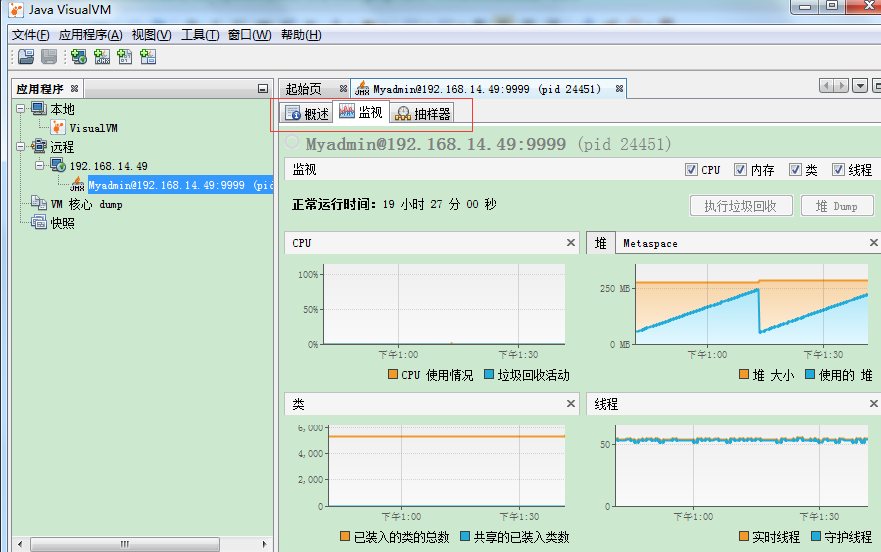Open the 工具(T) menu
The width and height of the screenshot is (881, 552).
(x=199, y=35)
